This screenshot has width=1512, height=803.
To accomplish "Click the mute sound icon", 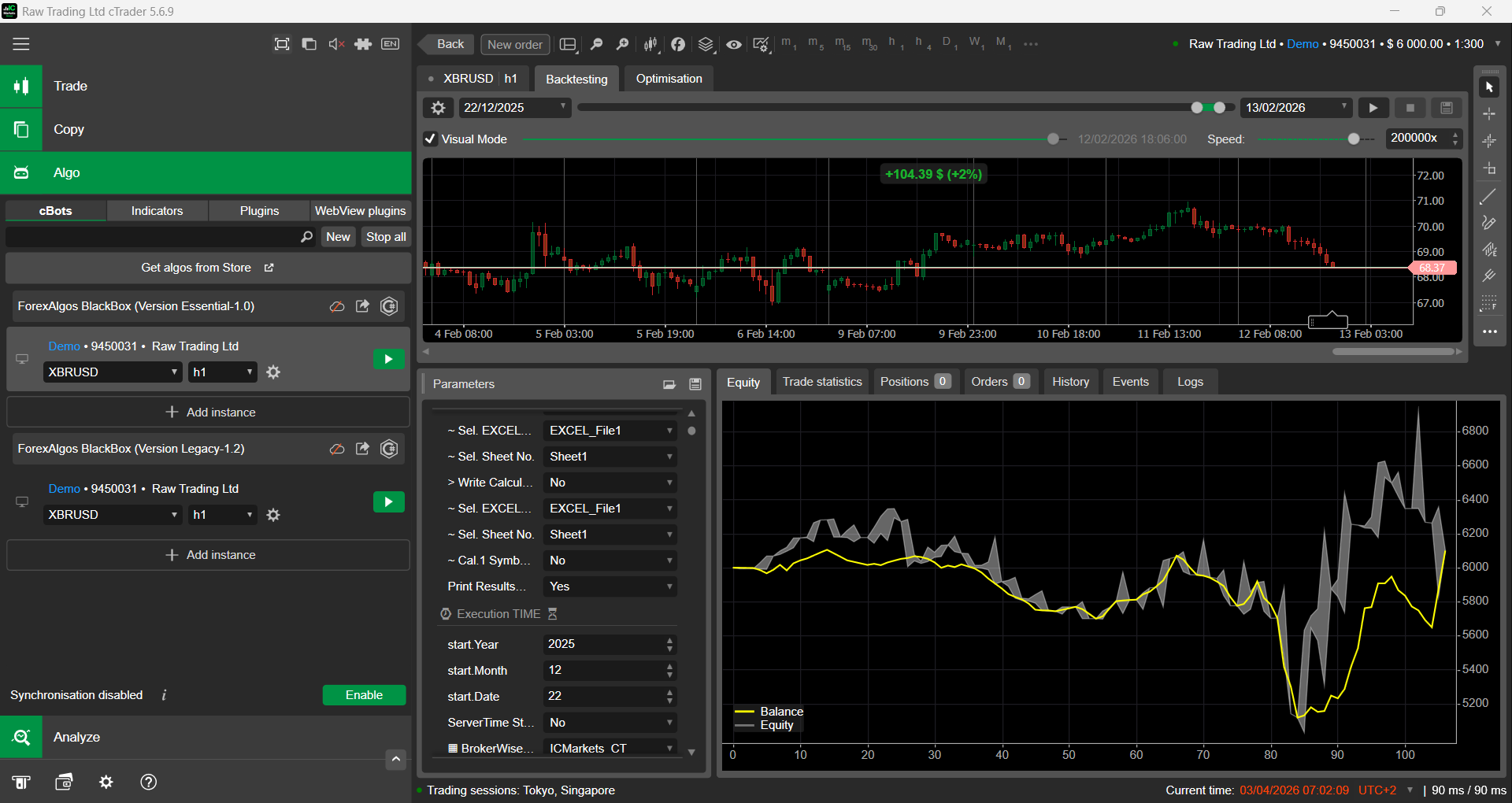I will (x=336, y=44).
